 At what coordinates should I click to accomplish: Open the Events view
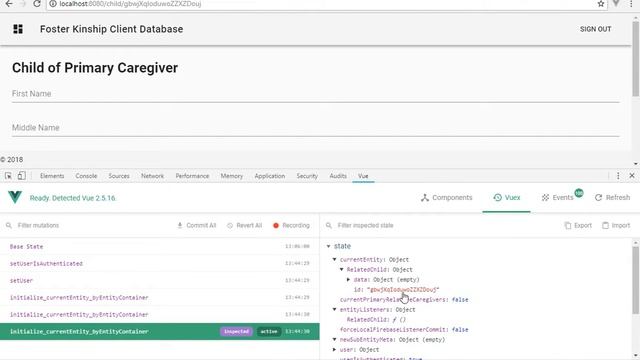[558, 198]
